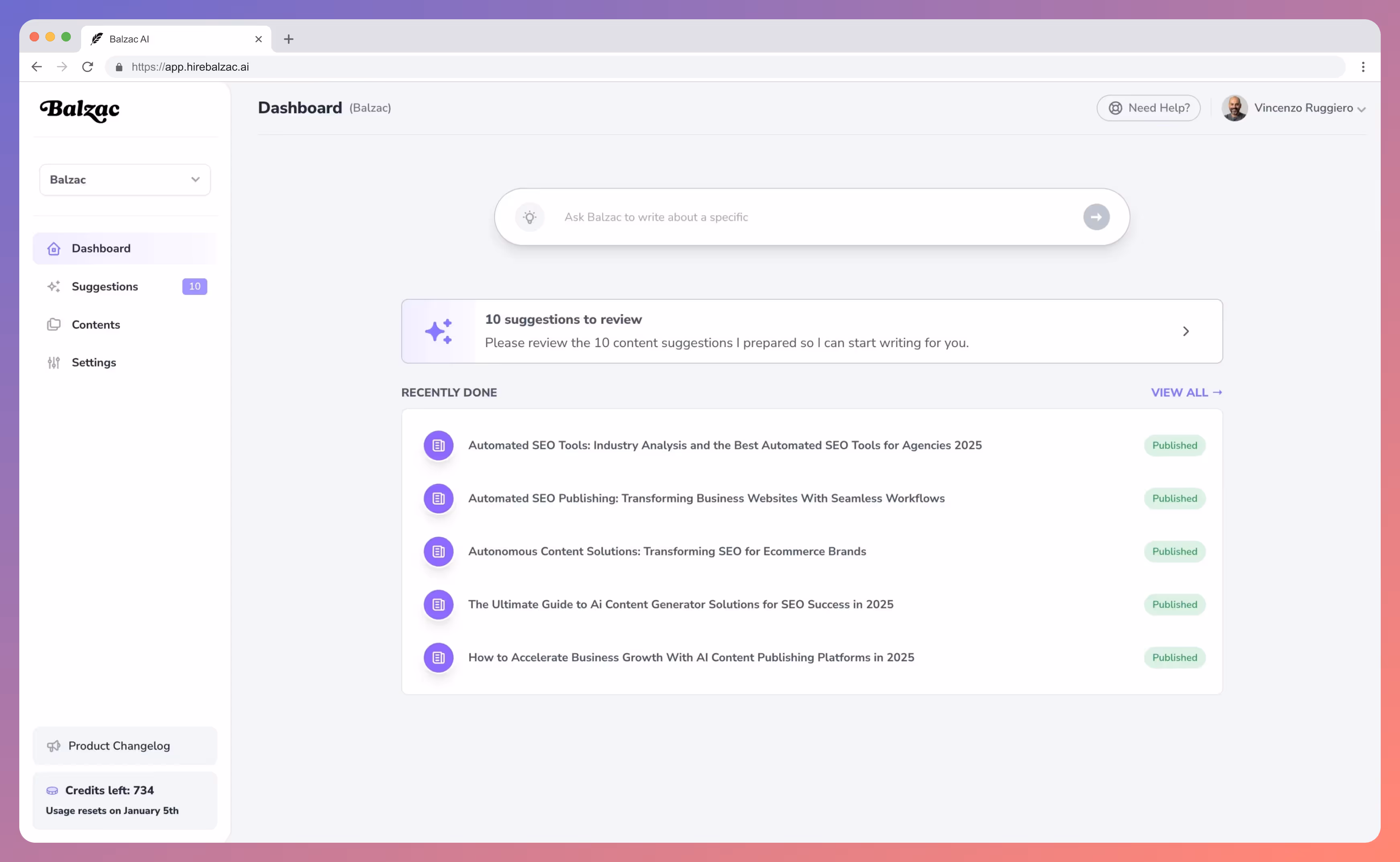1400x862 pixels.
Task: Open The Ultimate Guide to Ai Content article
Action: [x=681, y=604]
